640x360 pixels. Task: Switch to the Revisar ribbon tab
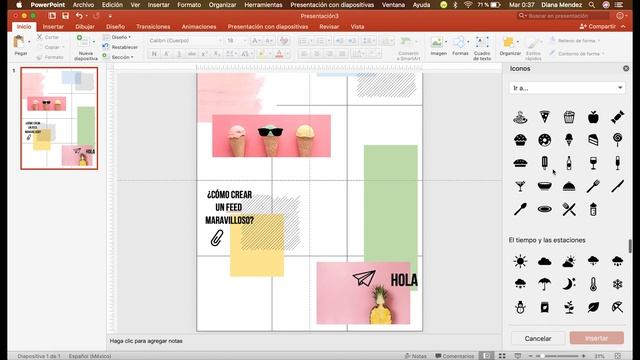[329, 27]
